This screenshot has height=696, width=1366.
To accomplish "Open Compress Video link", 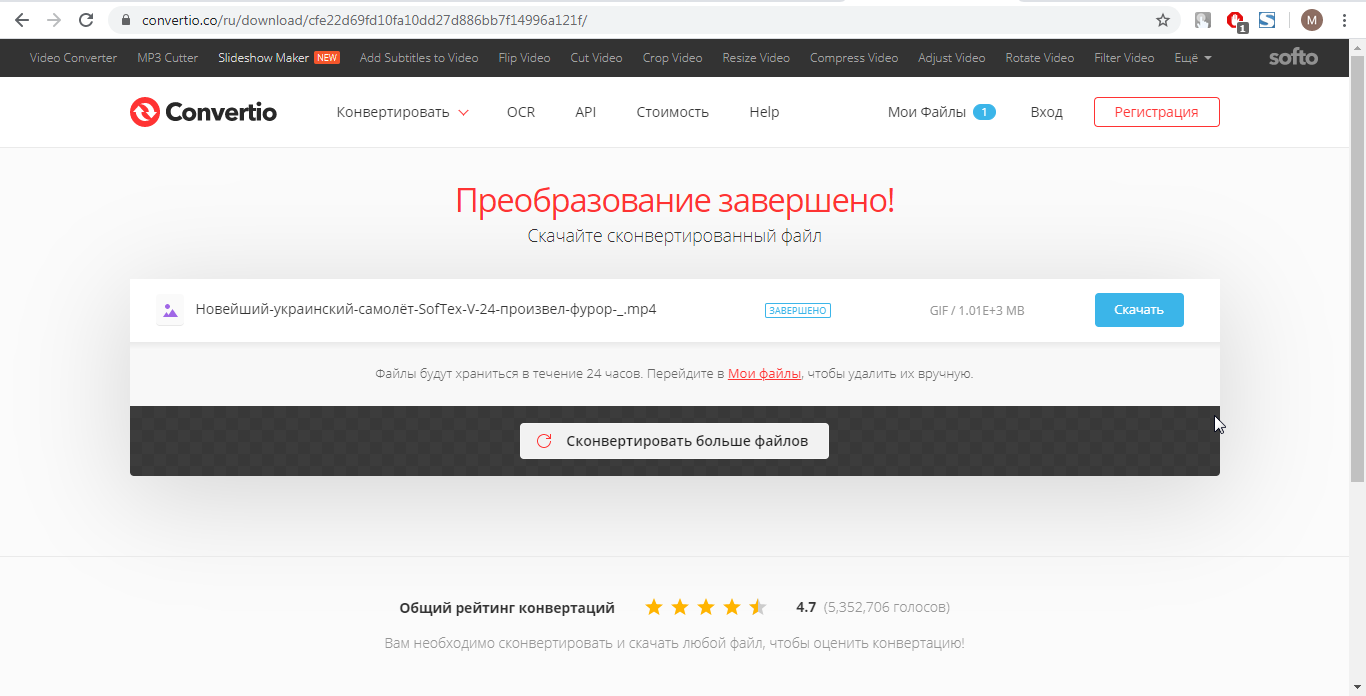I will [854, 58].
